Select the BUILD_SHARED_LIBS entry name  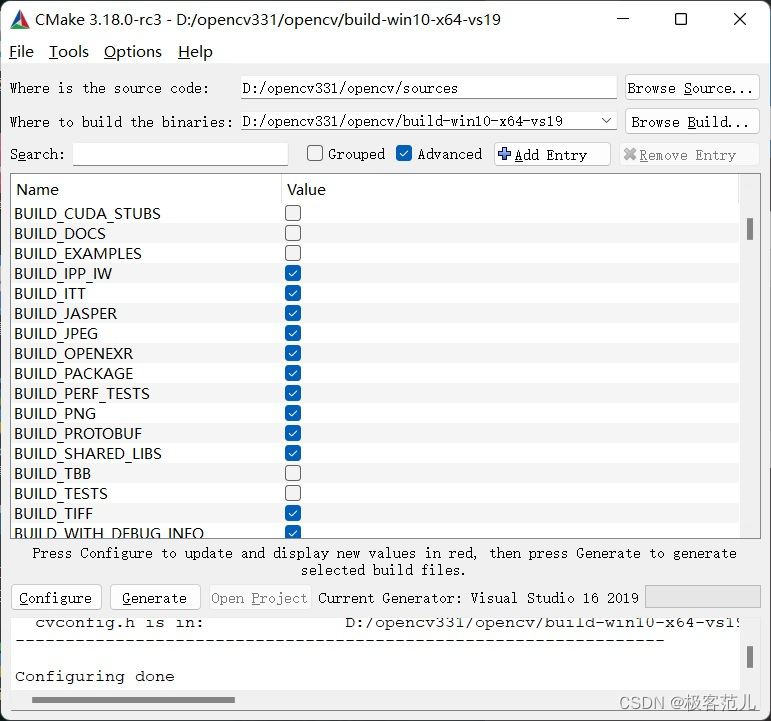[x=88, y=453]
